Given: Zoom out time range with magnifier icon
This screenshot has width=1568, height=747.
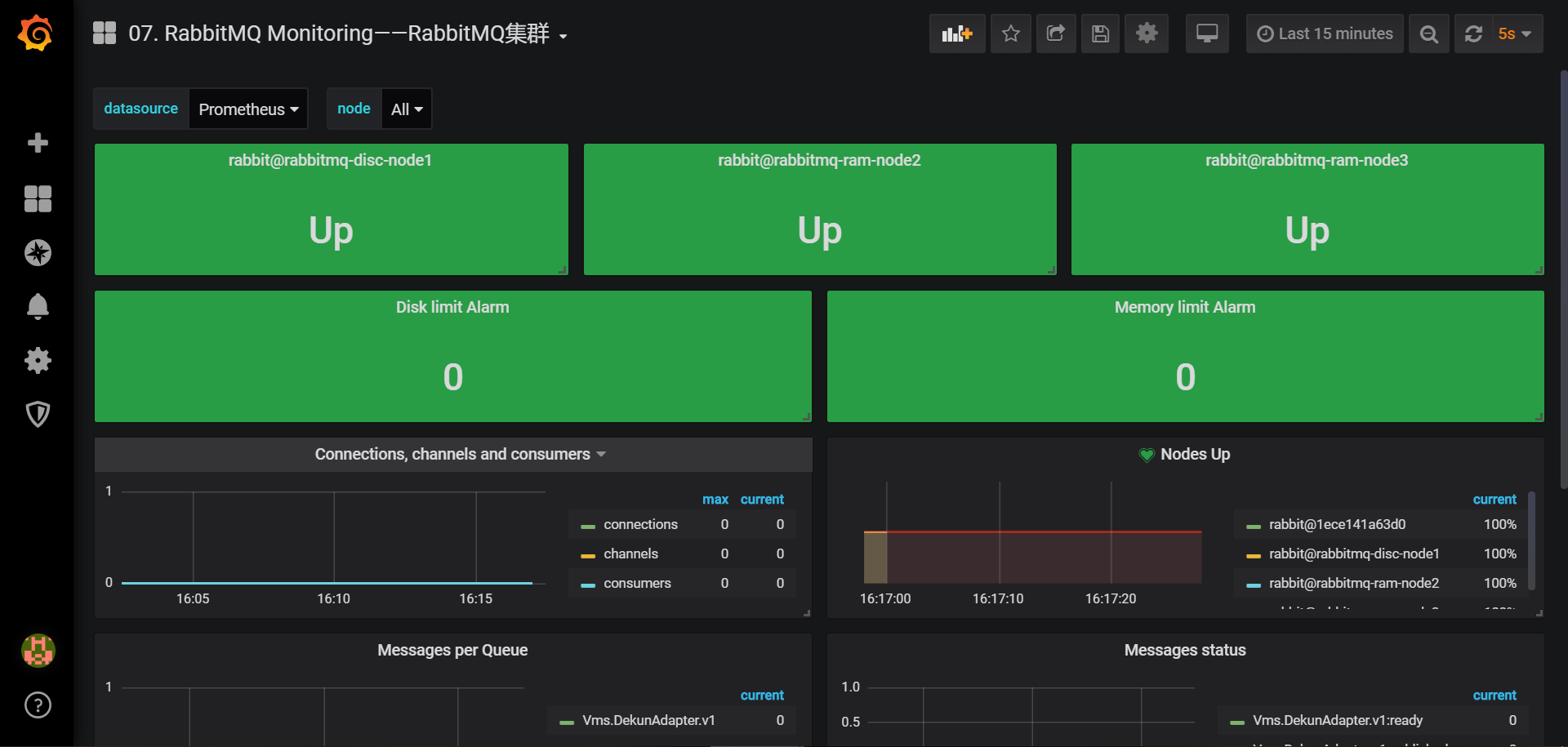Looking at the screenshot, I should pyautogui.click(x=1428, y=33).
